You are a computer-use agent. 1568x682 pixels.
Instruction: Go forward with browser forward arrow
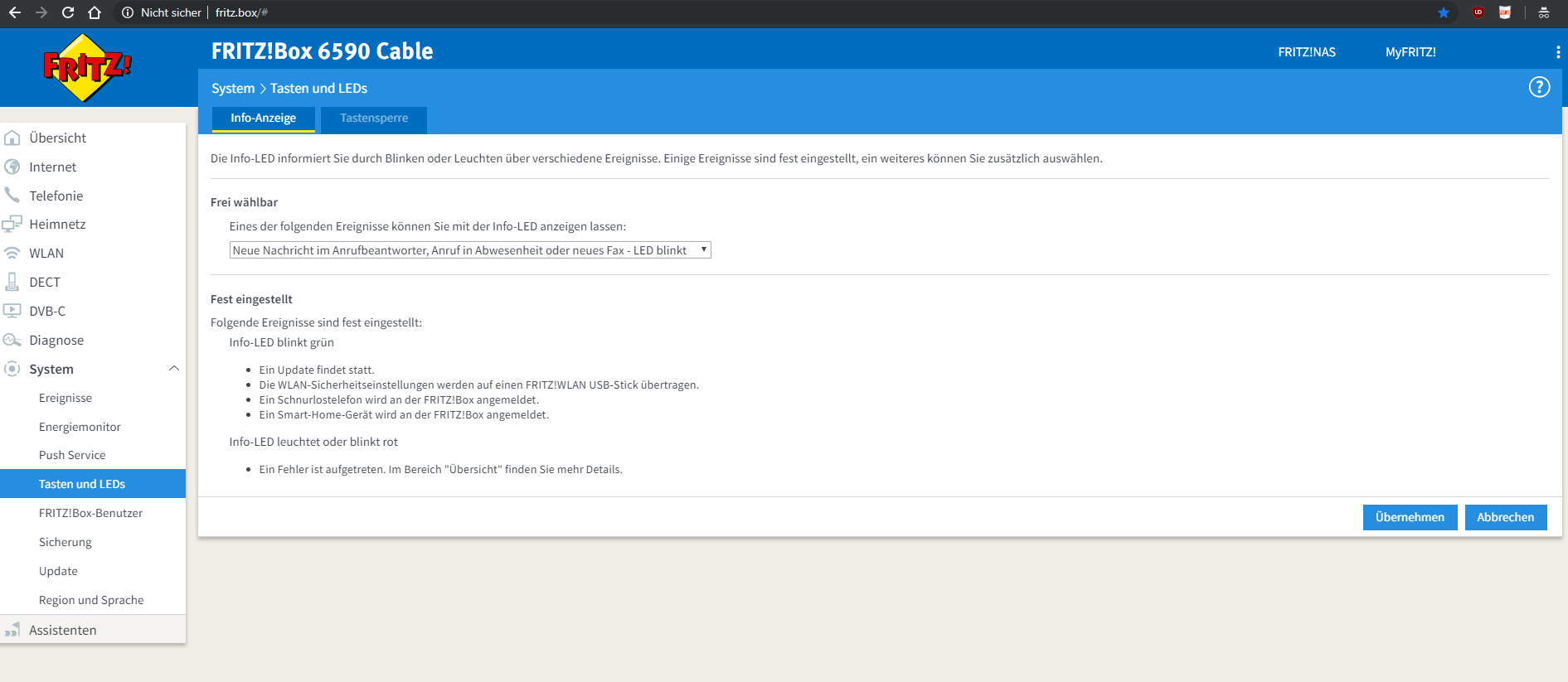click(41, 12)
